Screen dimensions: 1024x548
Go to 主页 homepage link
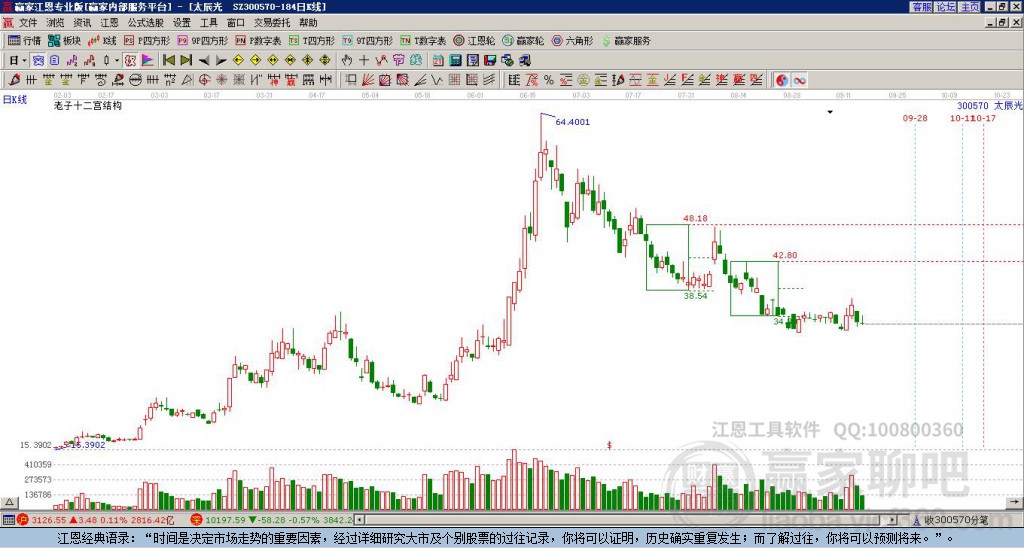pyautogui.click(x=970, y=7)
